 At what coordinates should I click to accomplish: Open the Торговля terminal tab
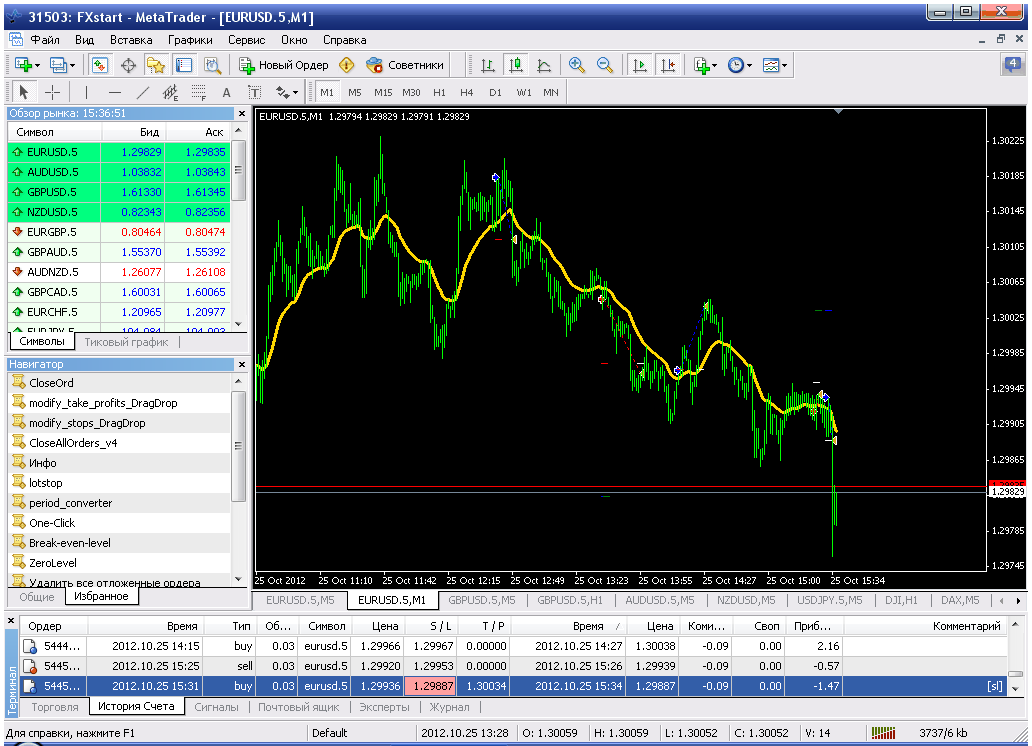click(55, 706)
